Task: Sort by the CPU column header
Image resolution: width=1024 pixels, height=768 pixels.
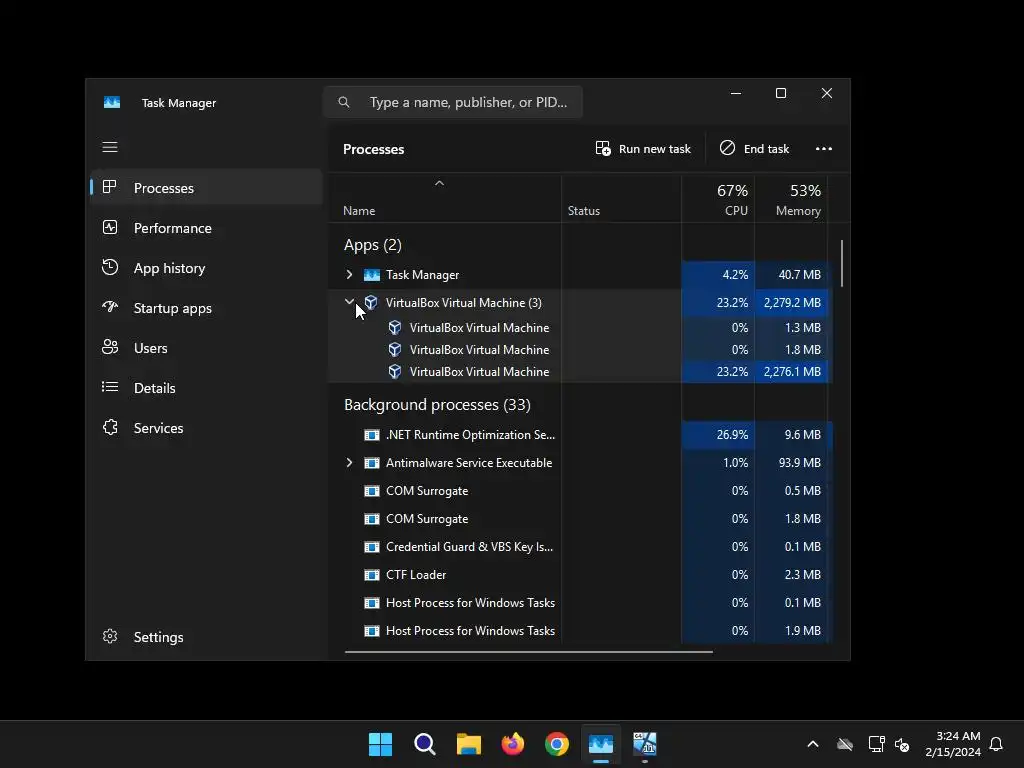Action: 718,200
